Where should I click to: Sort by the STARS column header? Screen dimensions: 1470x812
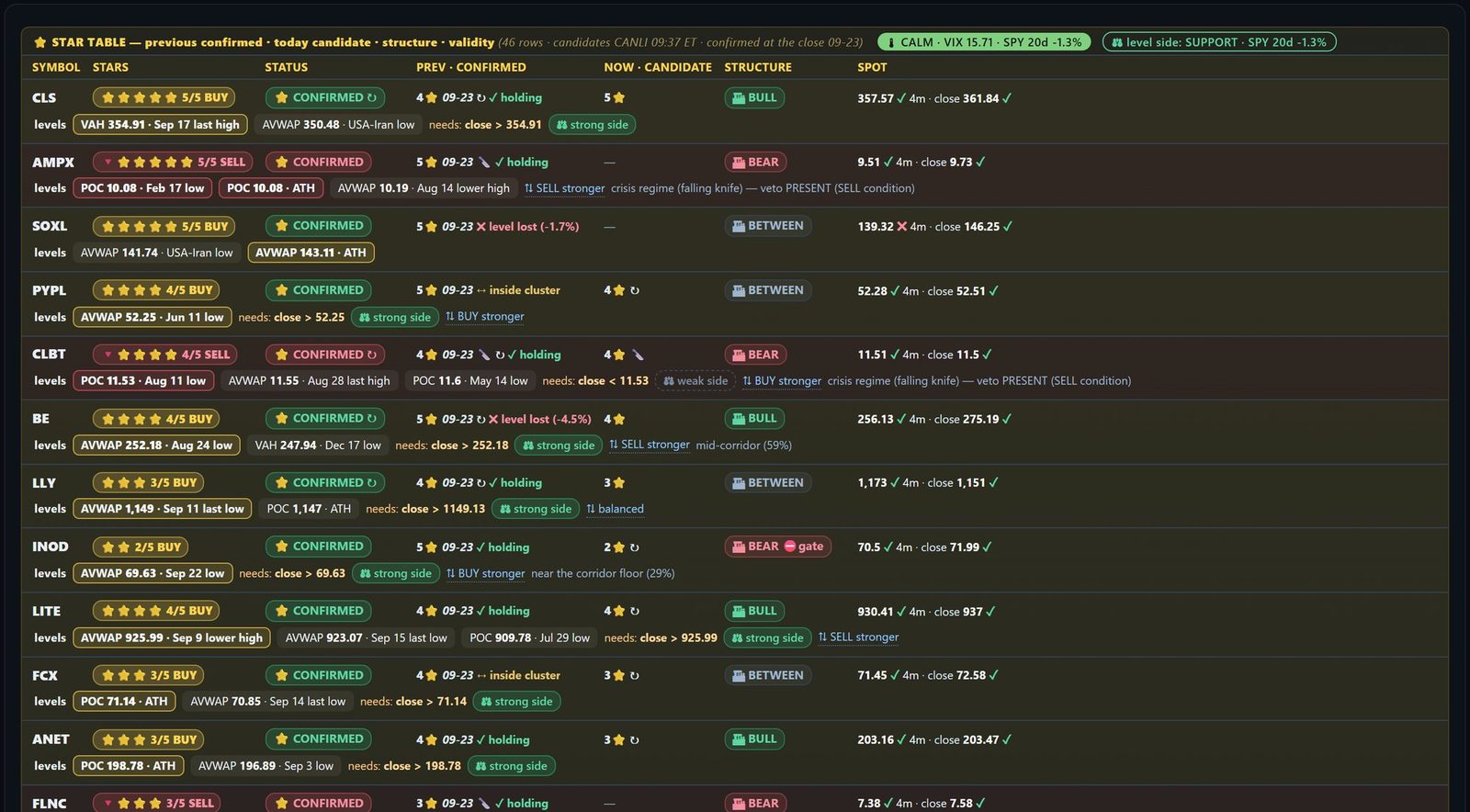point(110,67)
